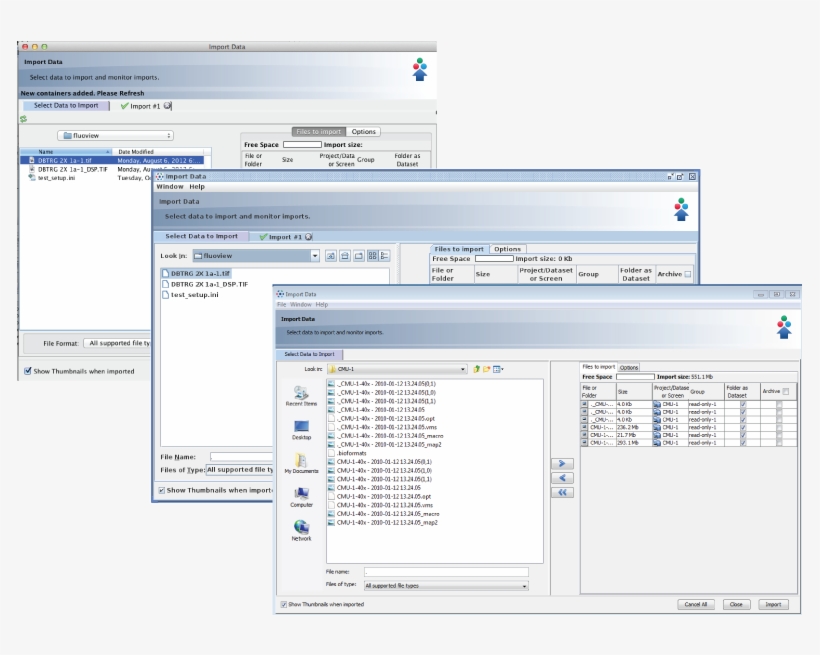820x655 pixels.
Task: Toggle Show Thumbnails checkbox in the Mac window
Action: 27,371
